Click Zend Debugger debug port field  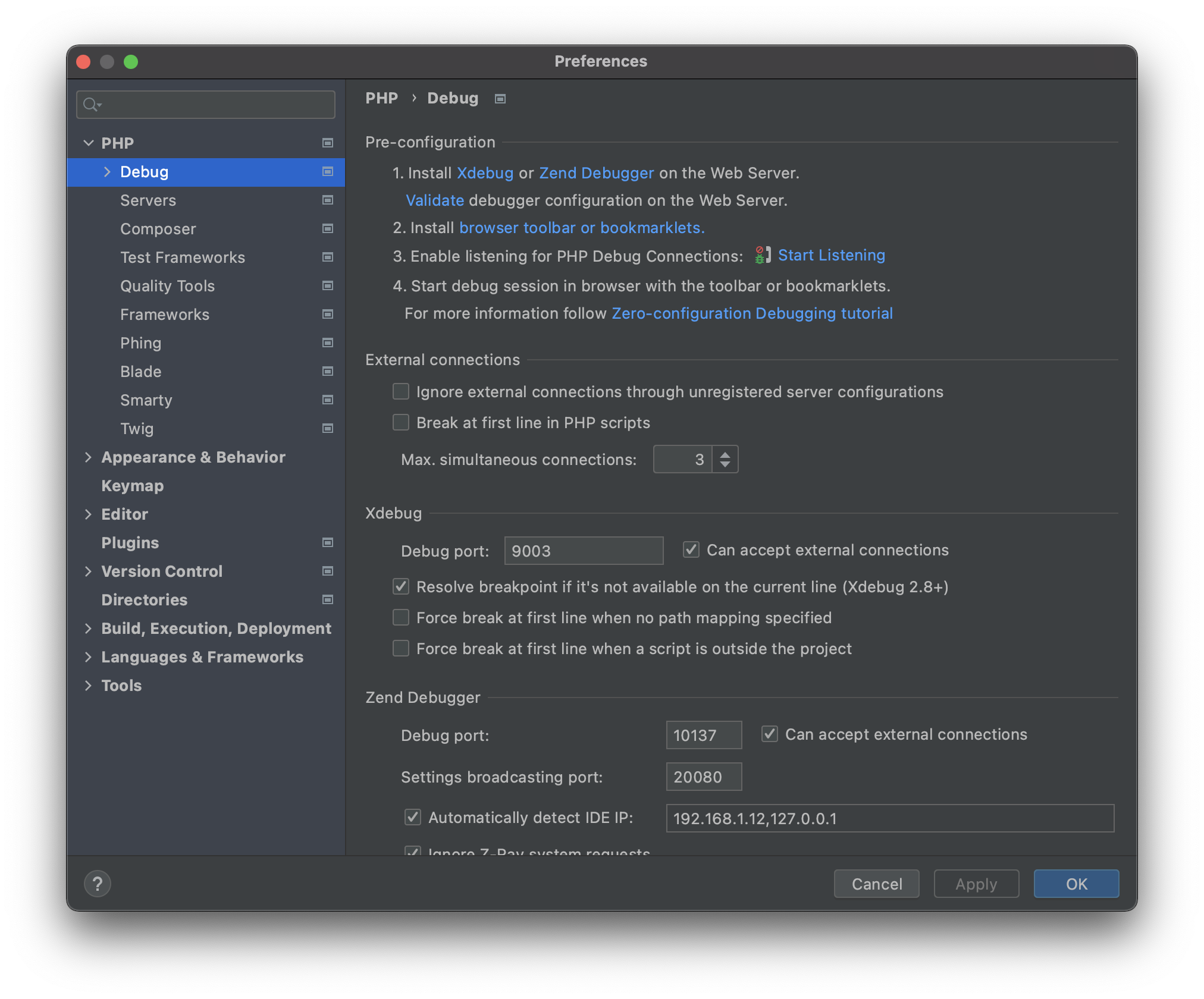(x=704, y=735)
